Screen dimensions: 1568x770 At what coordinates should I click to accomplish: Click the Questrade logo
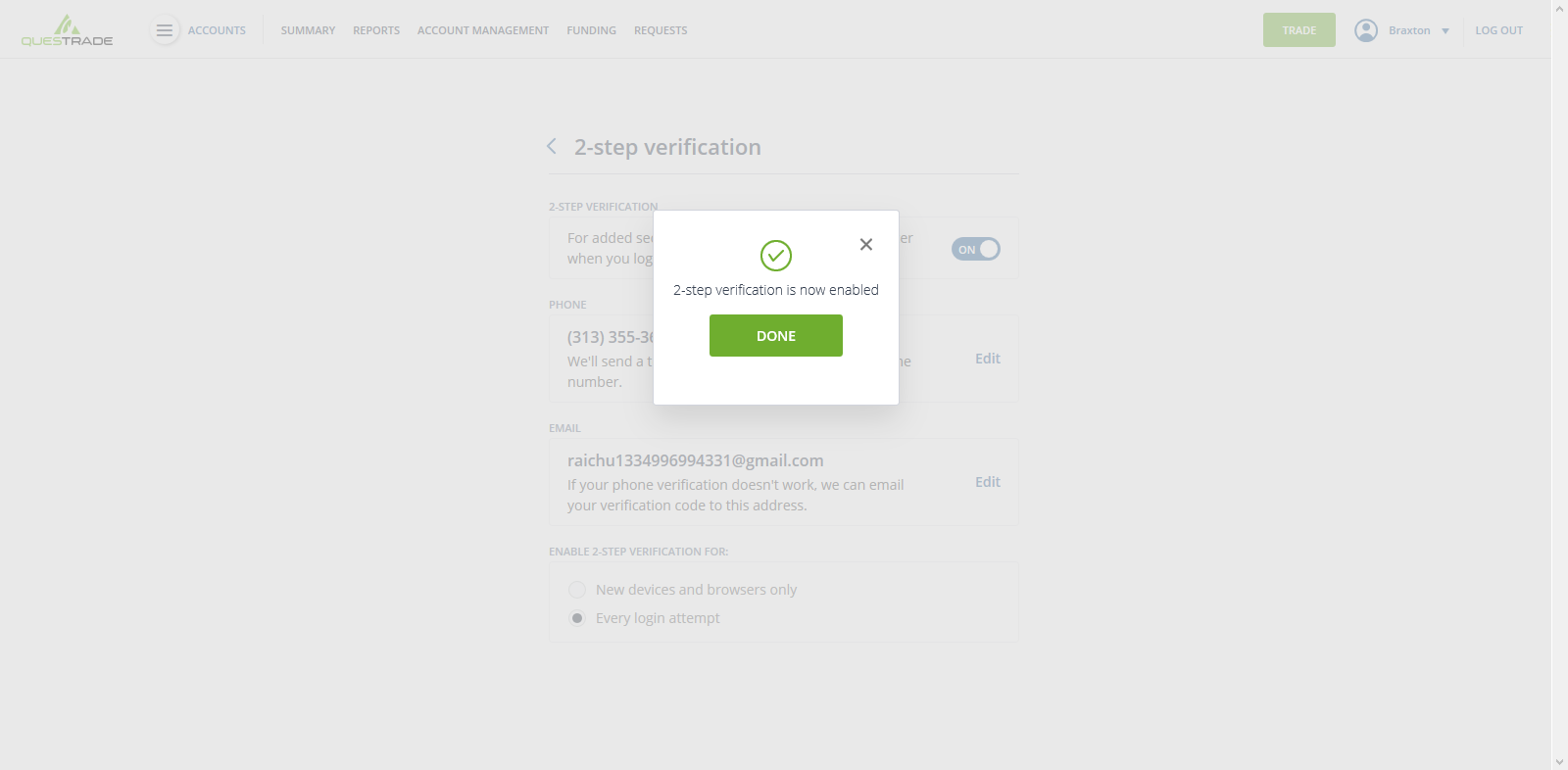pos(67,30)
